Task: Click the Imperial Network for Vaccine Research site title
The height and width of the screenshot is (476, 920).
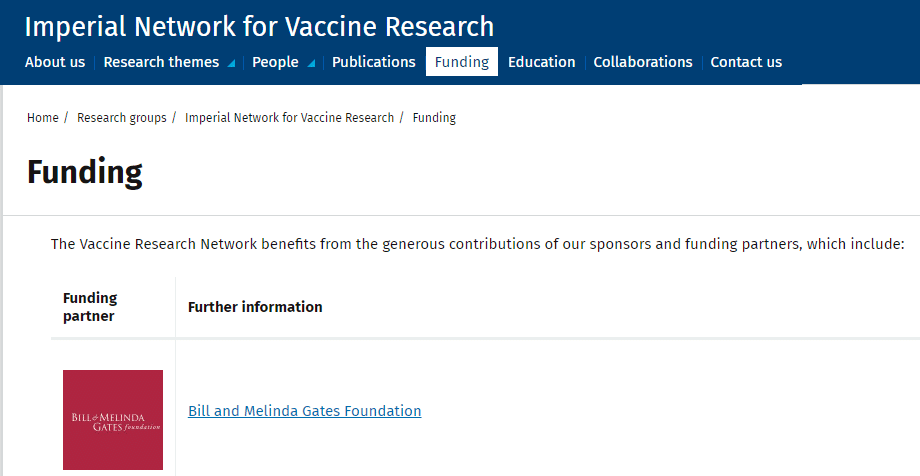Action: tap(259, 26)
